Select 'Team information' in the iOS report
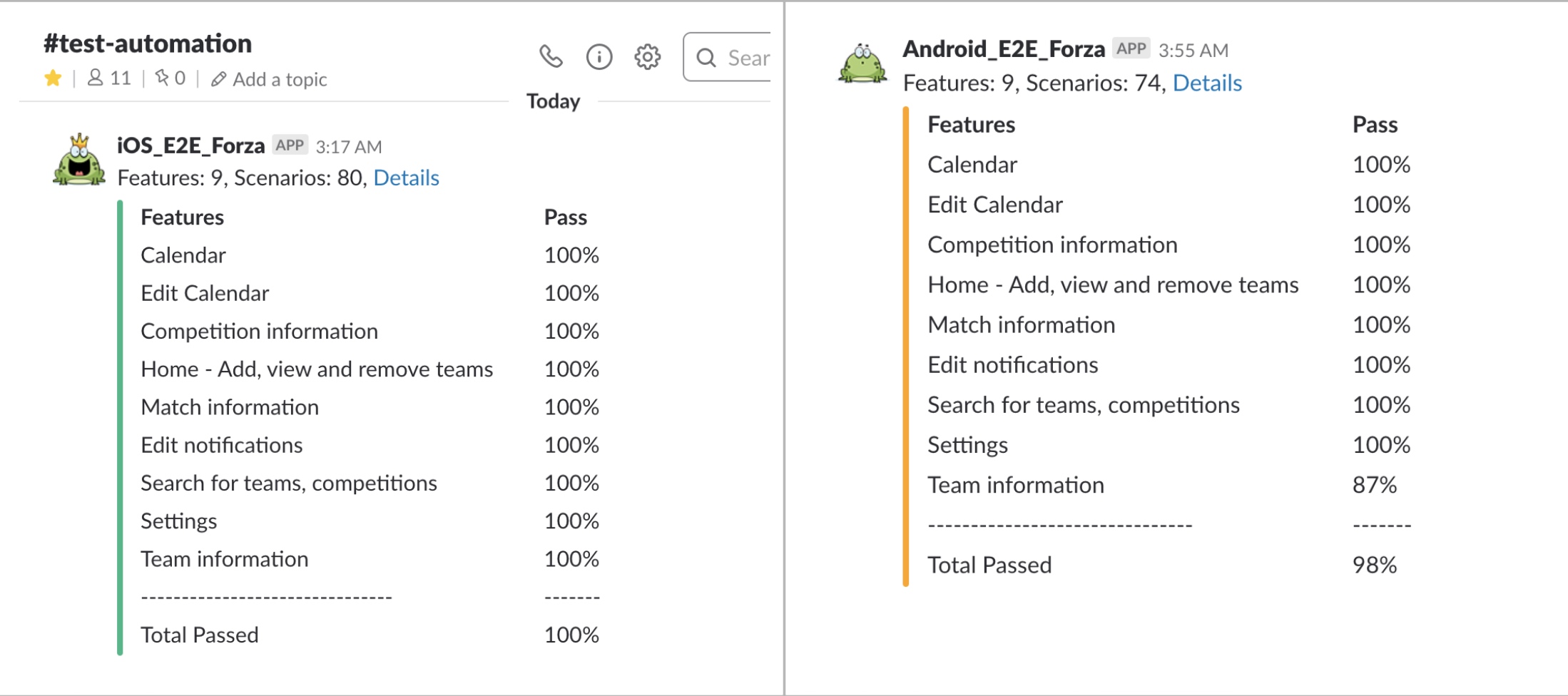The width and height of the screenshot is (1568, 696). (x=225, y=559)
